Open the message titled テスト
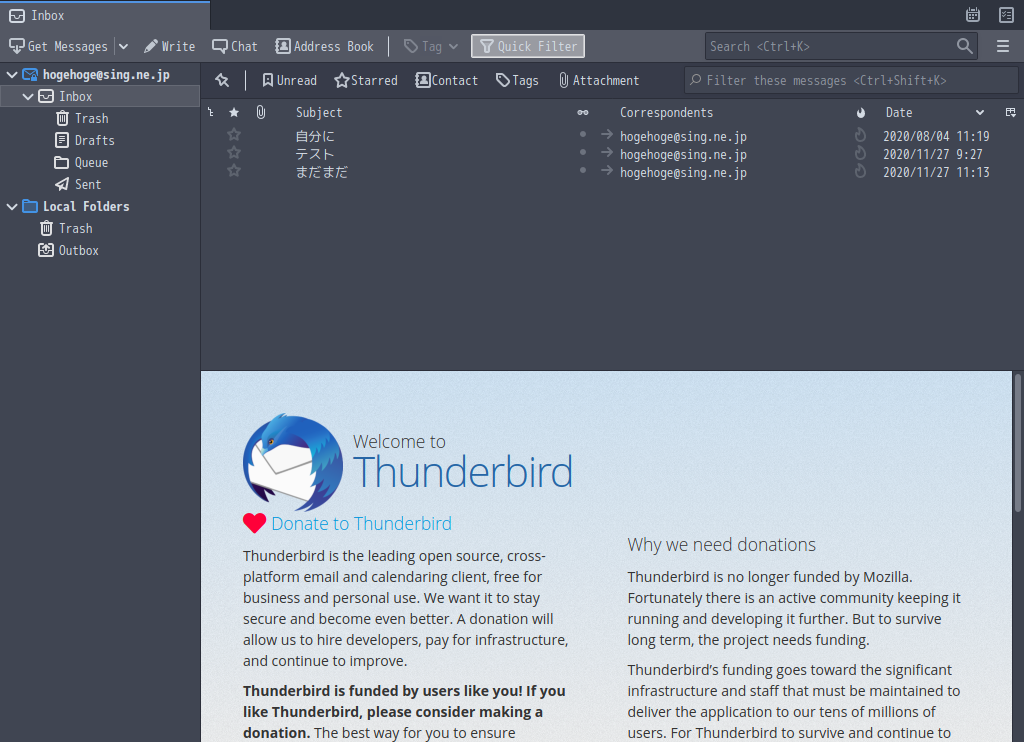Screen dimensions: 1024x742 pos(315,154)
